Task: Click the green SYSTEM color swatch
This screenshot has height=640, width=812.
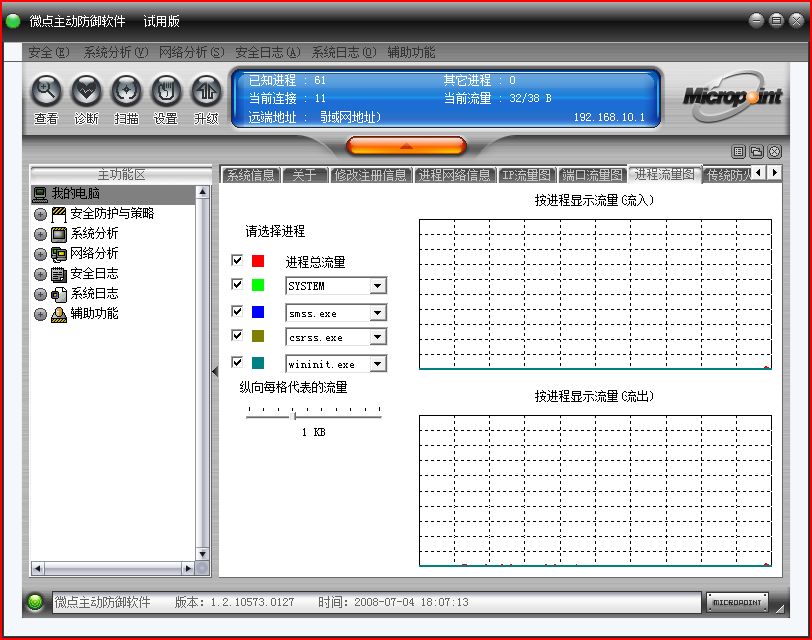Action: 258,285
